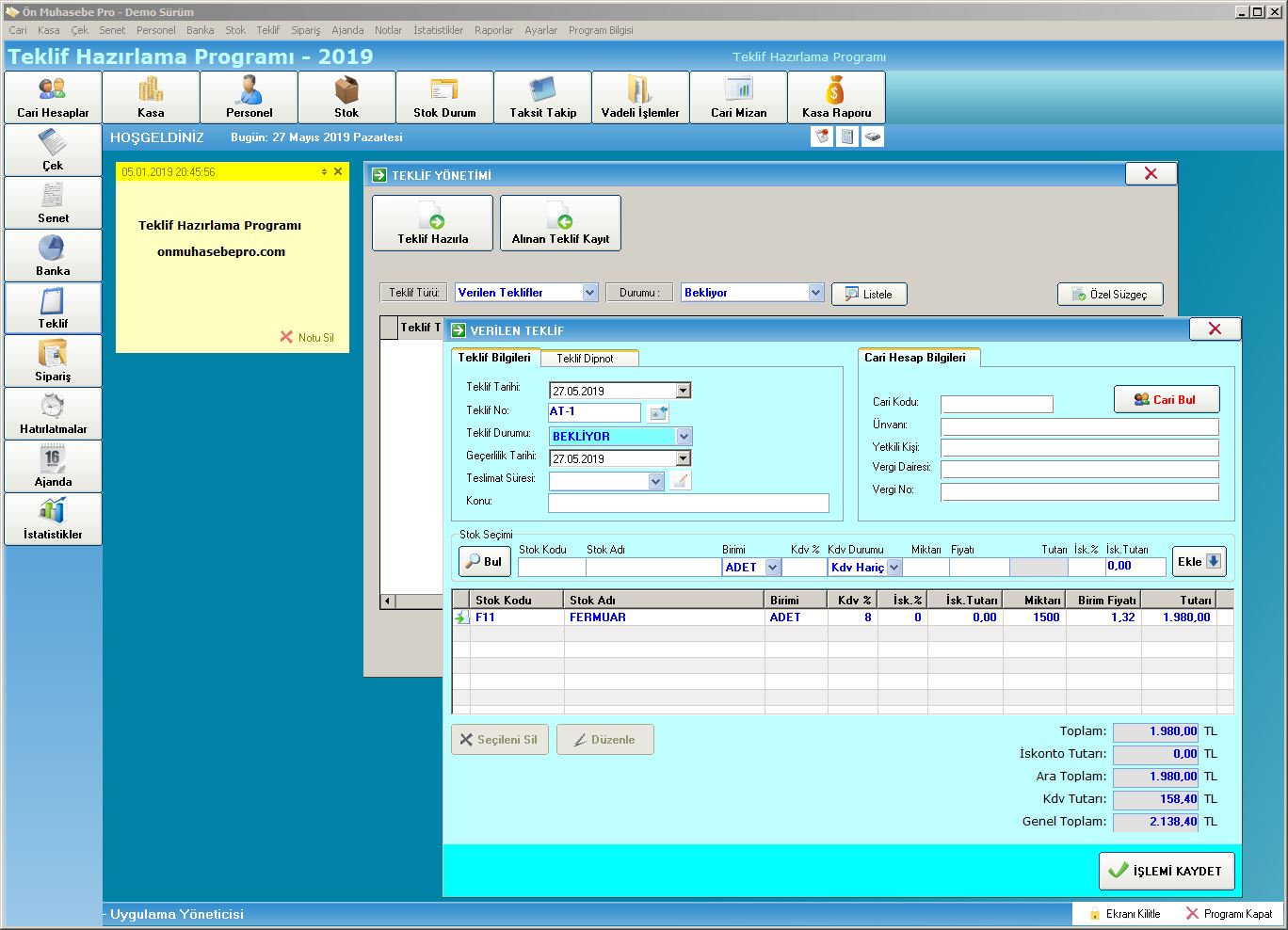Open the Raporlar menu

(x=493, y=30)
